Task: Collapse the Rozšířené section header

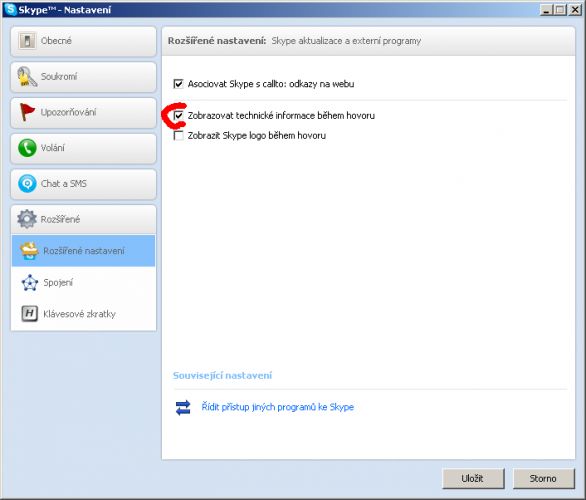Action: [x=83, y=219]
